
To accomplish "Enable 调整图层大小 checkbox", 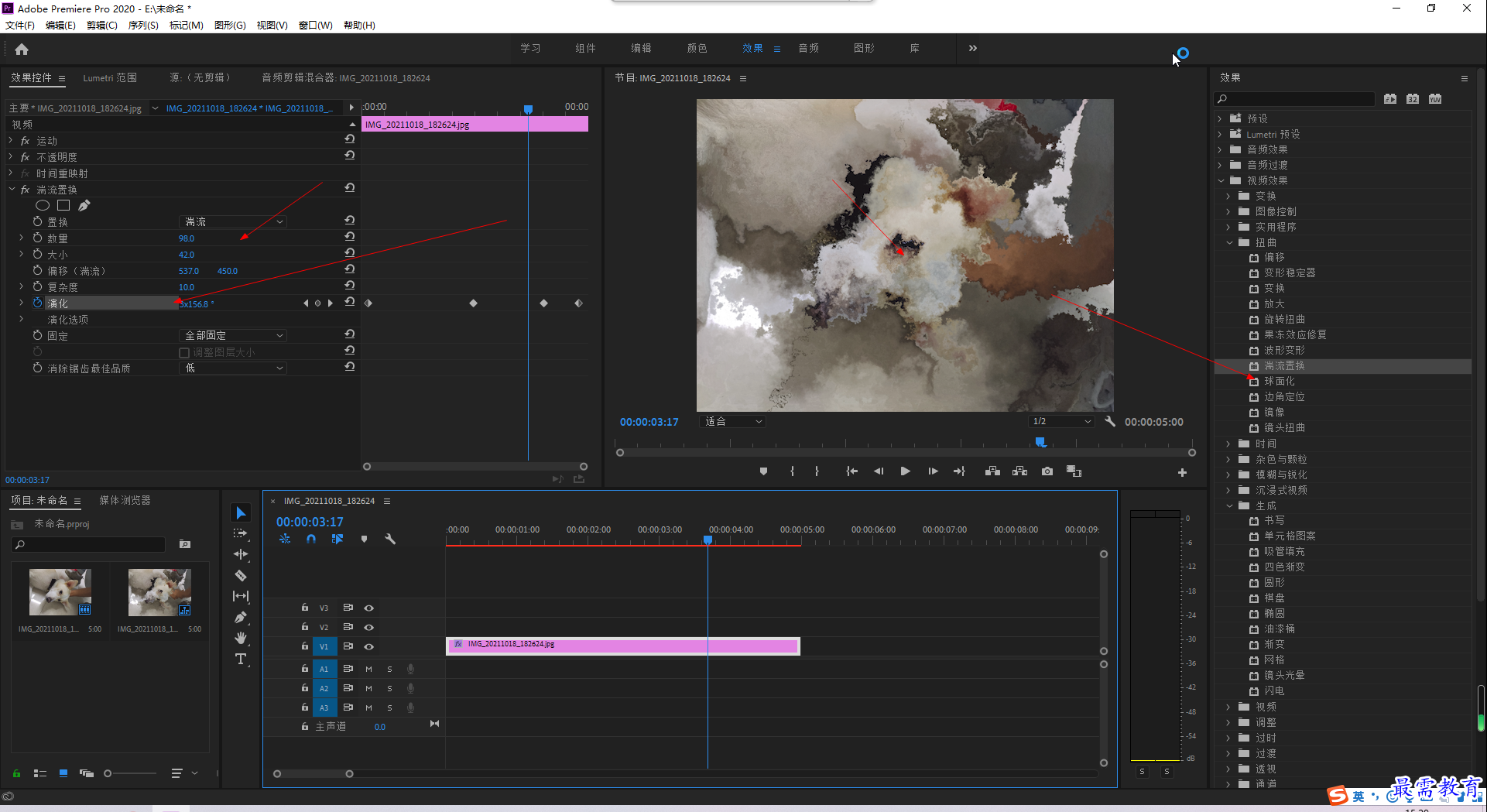I will pos(184,353).
